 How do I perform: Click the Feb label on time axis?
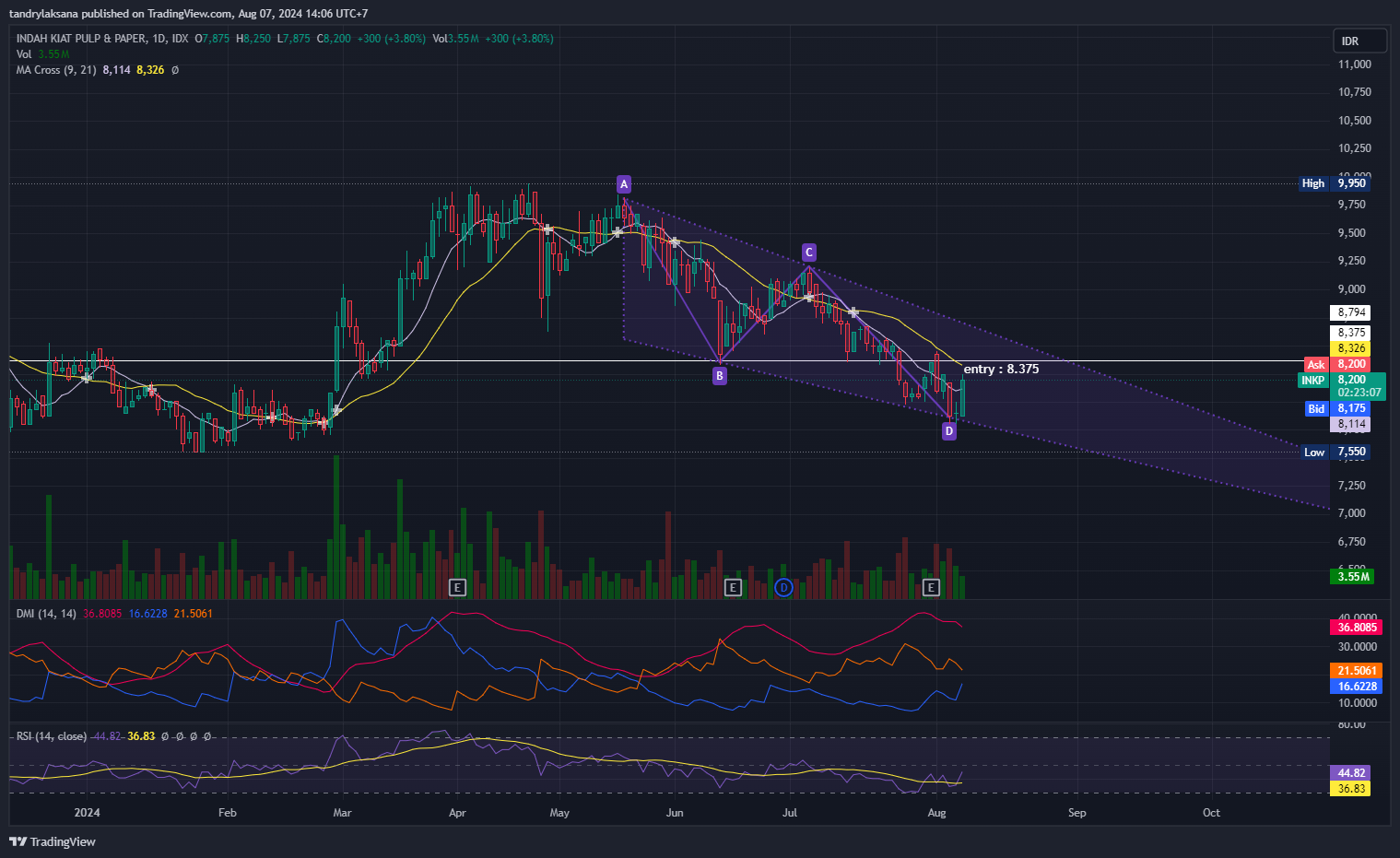click(x=228, y=813)
